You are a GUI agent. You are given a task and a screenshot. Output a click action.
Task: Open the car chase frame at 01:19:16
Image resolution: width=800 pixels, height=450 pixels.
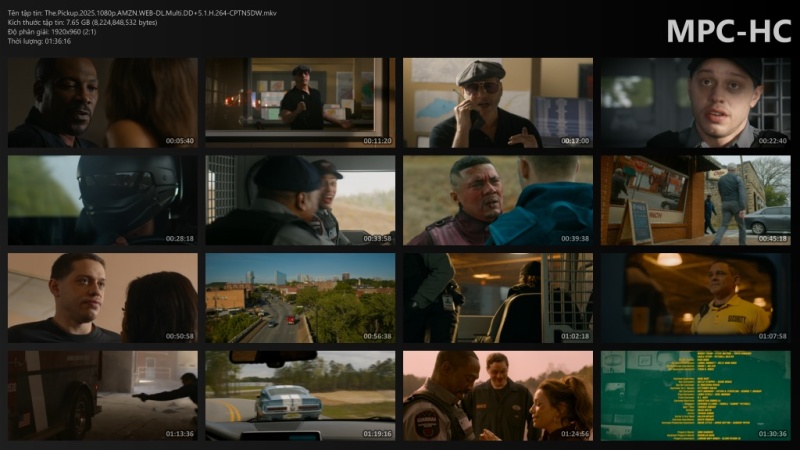point(300,395)
